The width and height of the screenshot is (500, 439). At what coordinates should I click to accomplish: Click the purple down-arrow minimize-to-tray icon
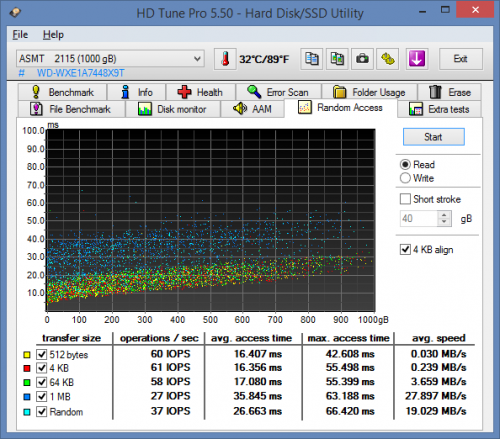tap(417, 59)
